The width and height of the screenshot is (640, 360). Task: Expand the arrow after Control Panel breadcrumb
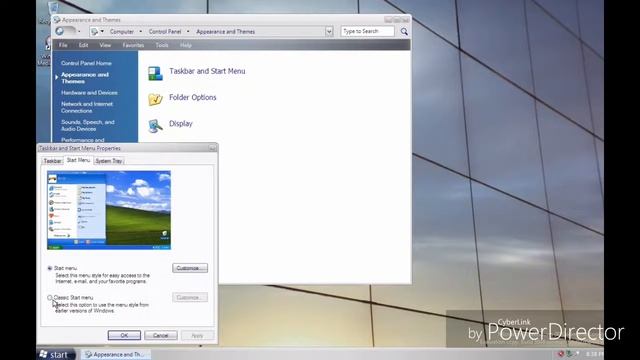pyautogui.click(x=188, y=31)
